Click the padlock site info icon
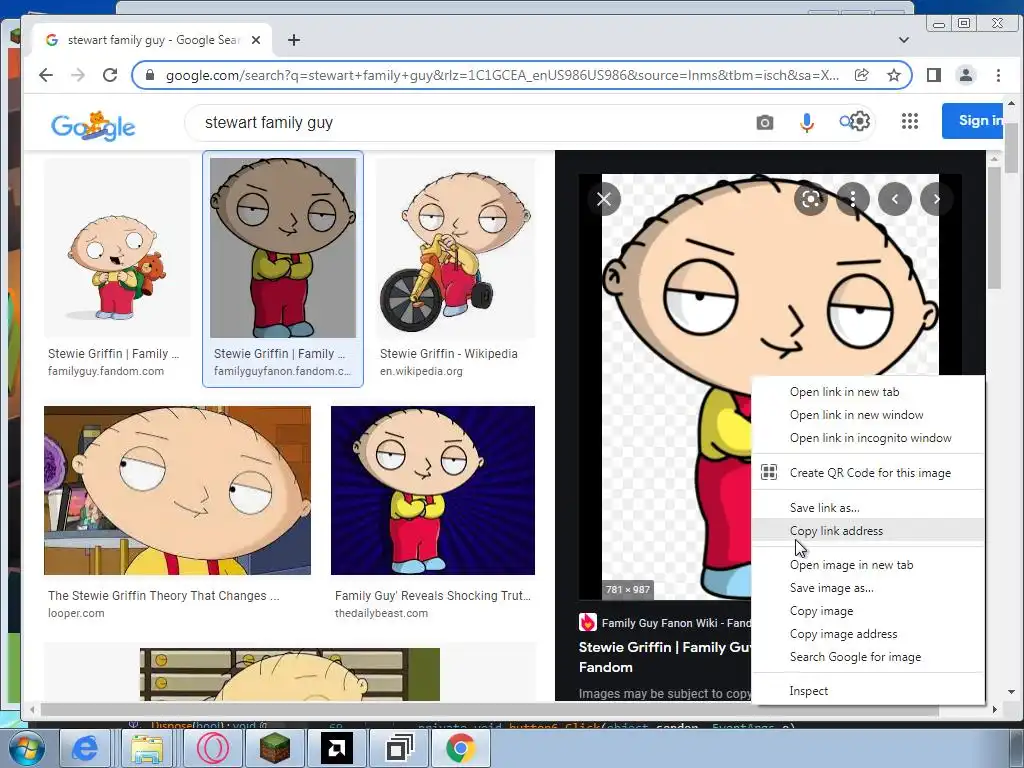The height and width of the screenshot is (768, 1024). (150, 75)
